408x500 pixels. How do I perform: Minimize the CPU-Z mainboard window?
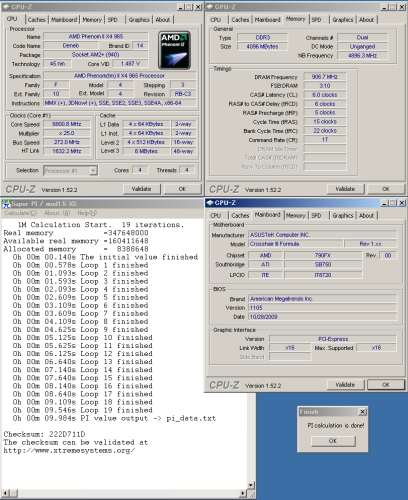tap(385, 203)
